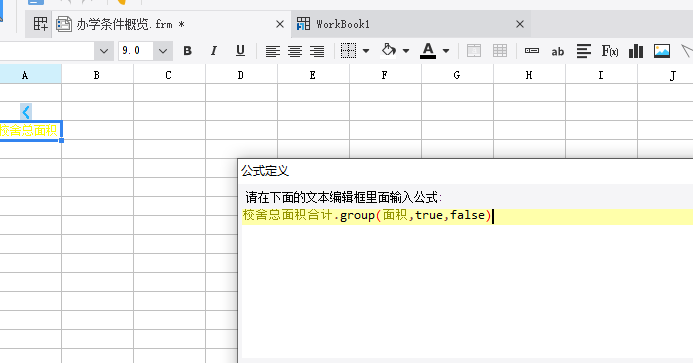Align cell text right
The image size is (693, 363).
coord(317,51)
